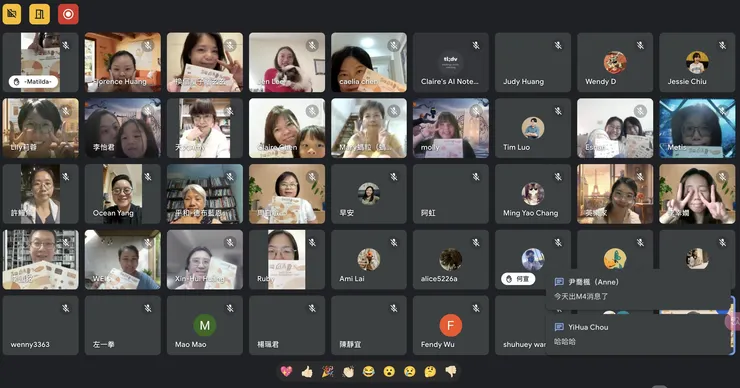Send the thumbs down emoji reaction
Screen dimensions: 740x388
[x=451, y=371]
